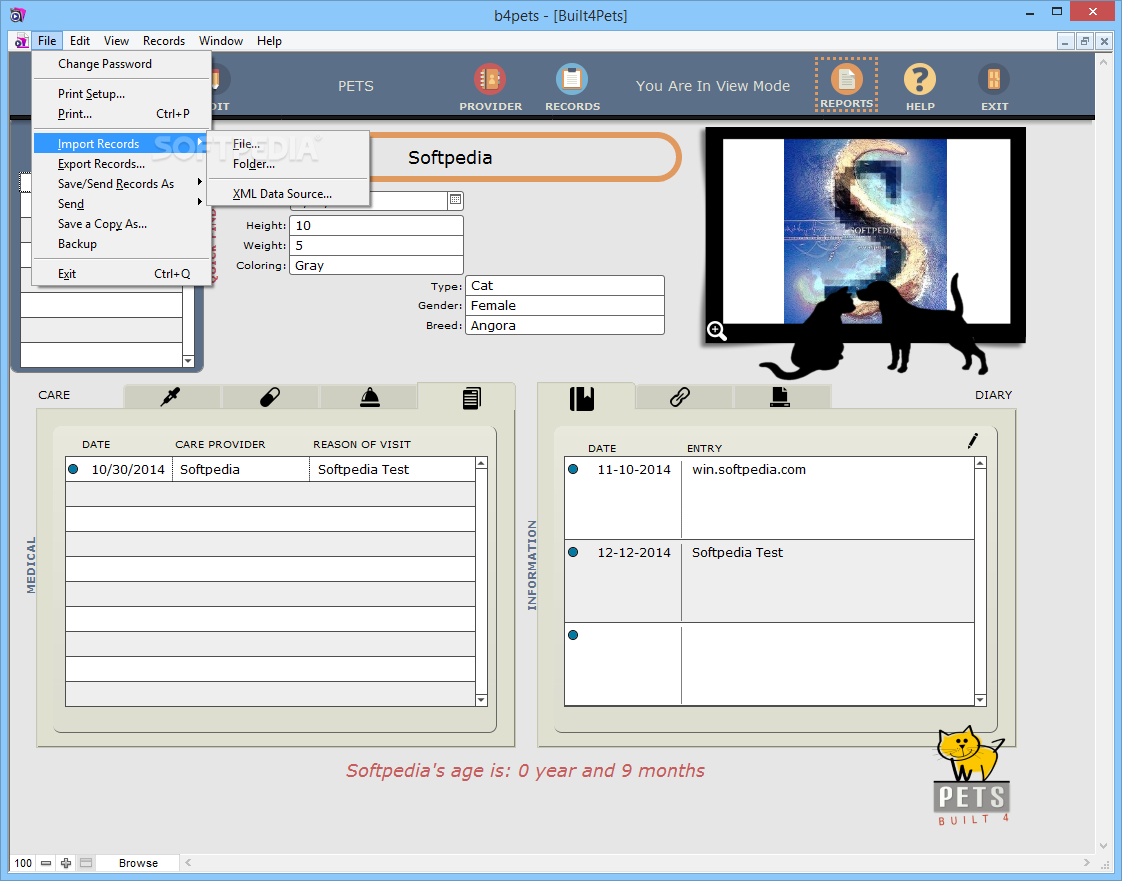Image resolution: width=1122 pixels, height=881 pixels.
Task: Open the File menu
Action: point(47,41)
